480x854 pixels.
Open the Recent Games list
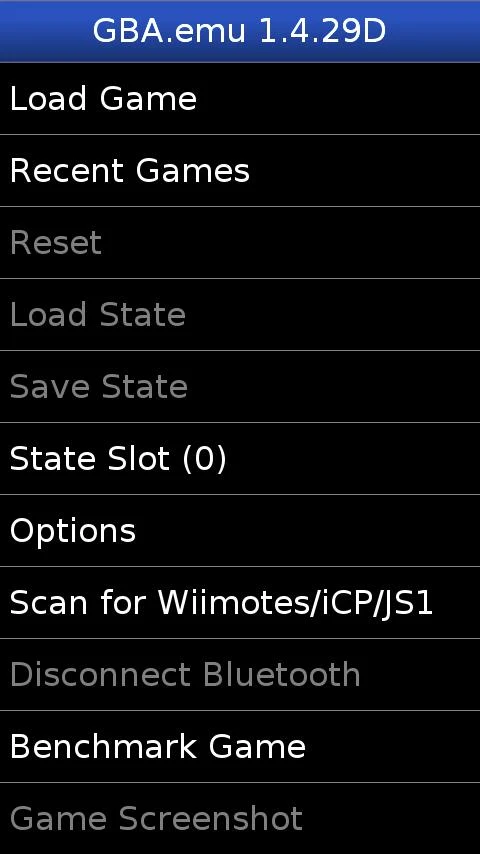pyautogui.click(x=240, y=170)
